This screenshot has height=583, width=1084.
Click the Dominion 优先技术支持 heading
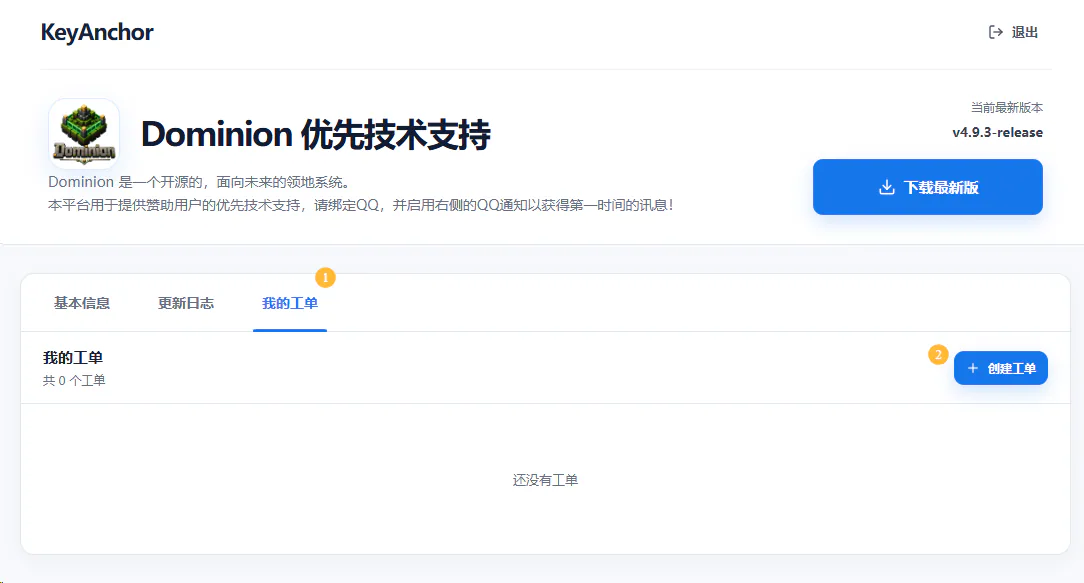tap(316, 134)
